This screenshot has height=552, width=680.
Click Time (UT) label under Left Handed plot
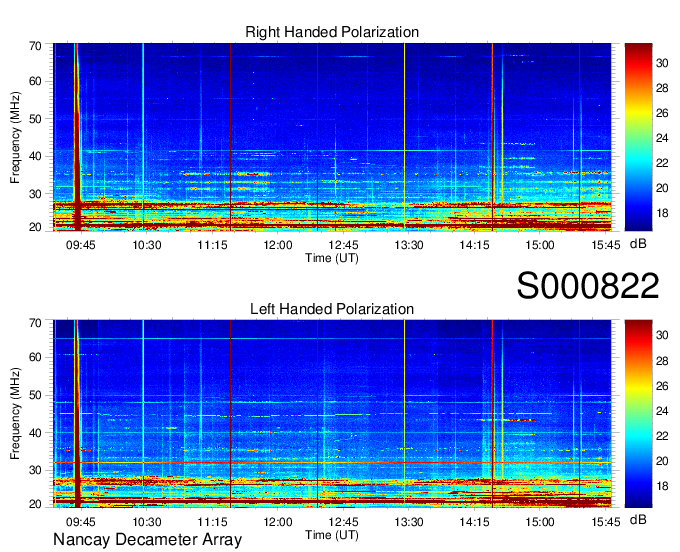(332, 535)
